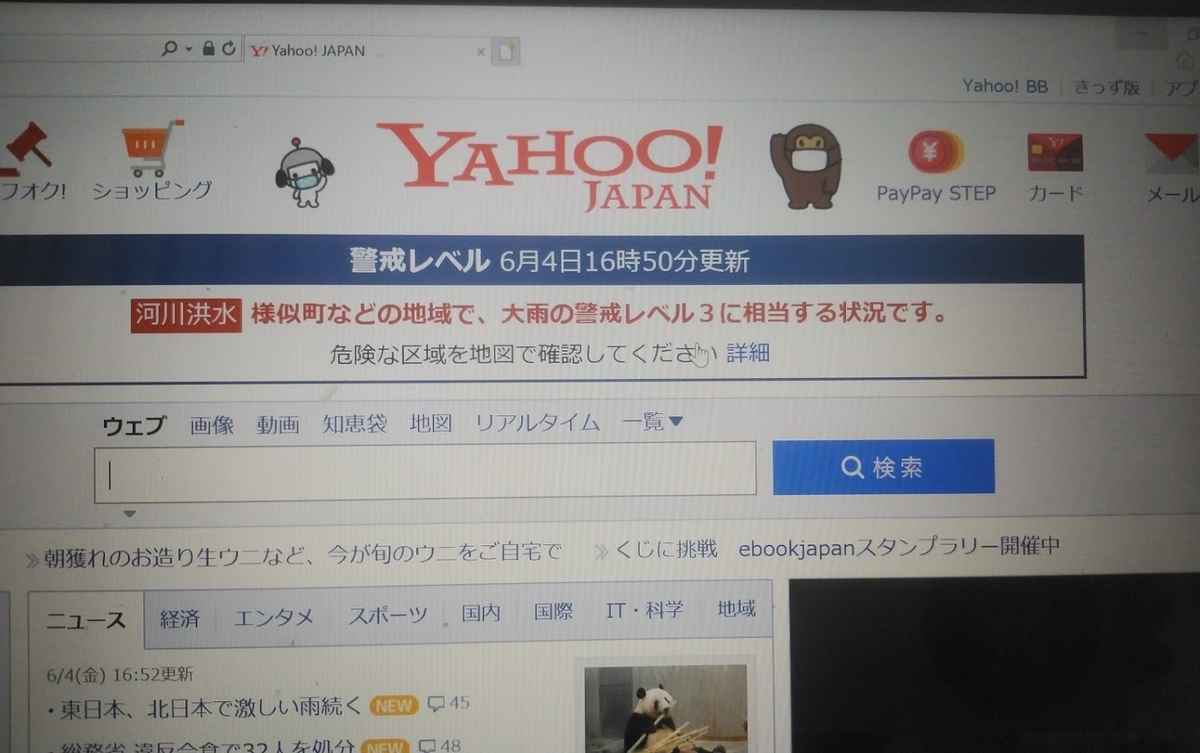Select the IT・科学 news tab
Screen dimensions: 1200x753
pos(645,610)
